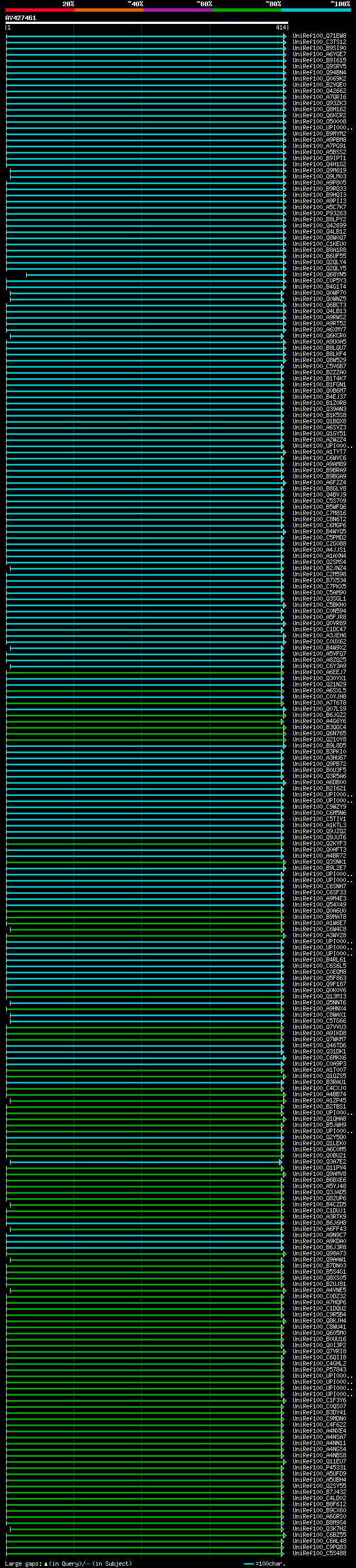Screen dimensions: 356x1568
Task: Select the UniRef100_B6J6H8 label
Action: [319, 1223]
